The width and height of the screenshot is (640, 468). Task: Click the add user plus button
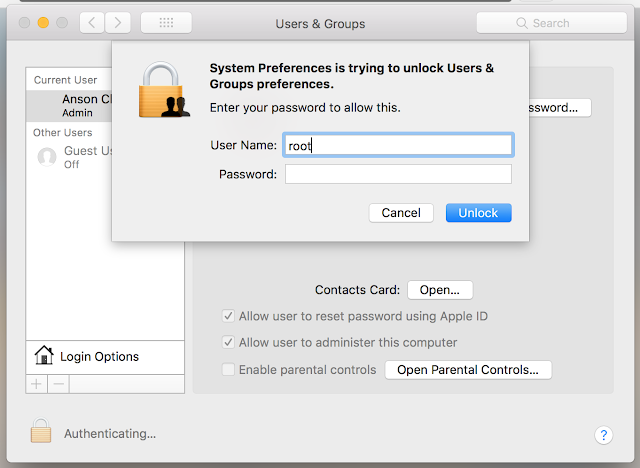tap(37, 383)
